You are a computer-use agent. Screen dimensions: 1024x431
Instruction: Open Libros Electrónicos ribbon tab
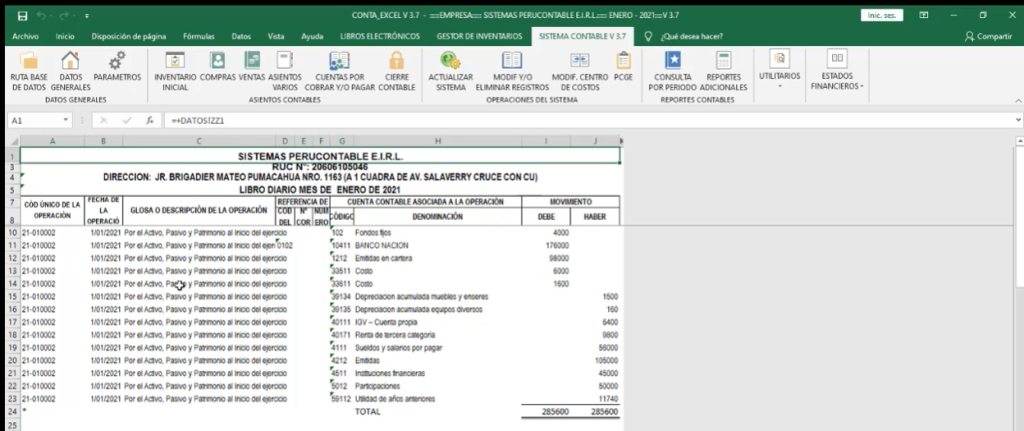[380, 37]
